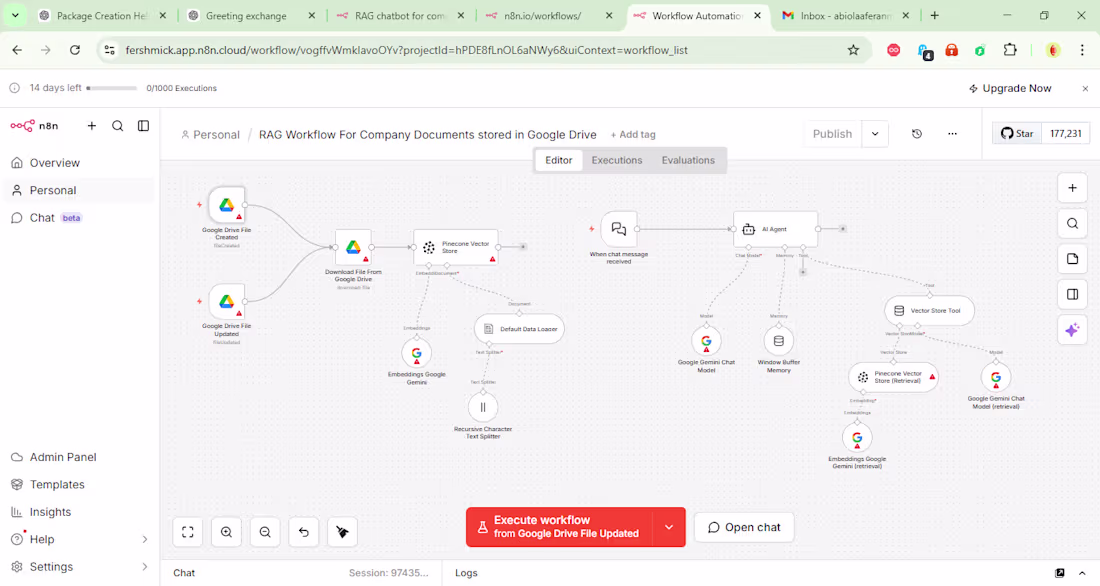Open the Embeddings Google Gemini (retrieval) node

(x=857, y=437)
